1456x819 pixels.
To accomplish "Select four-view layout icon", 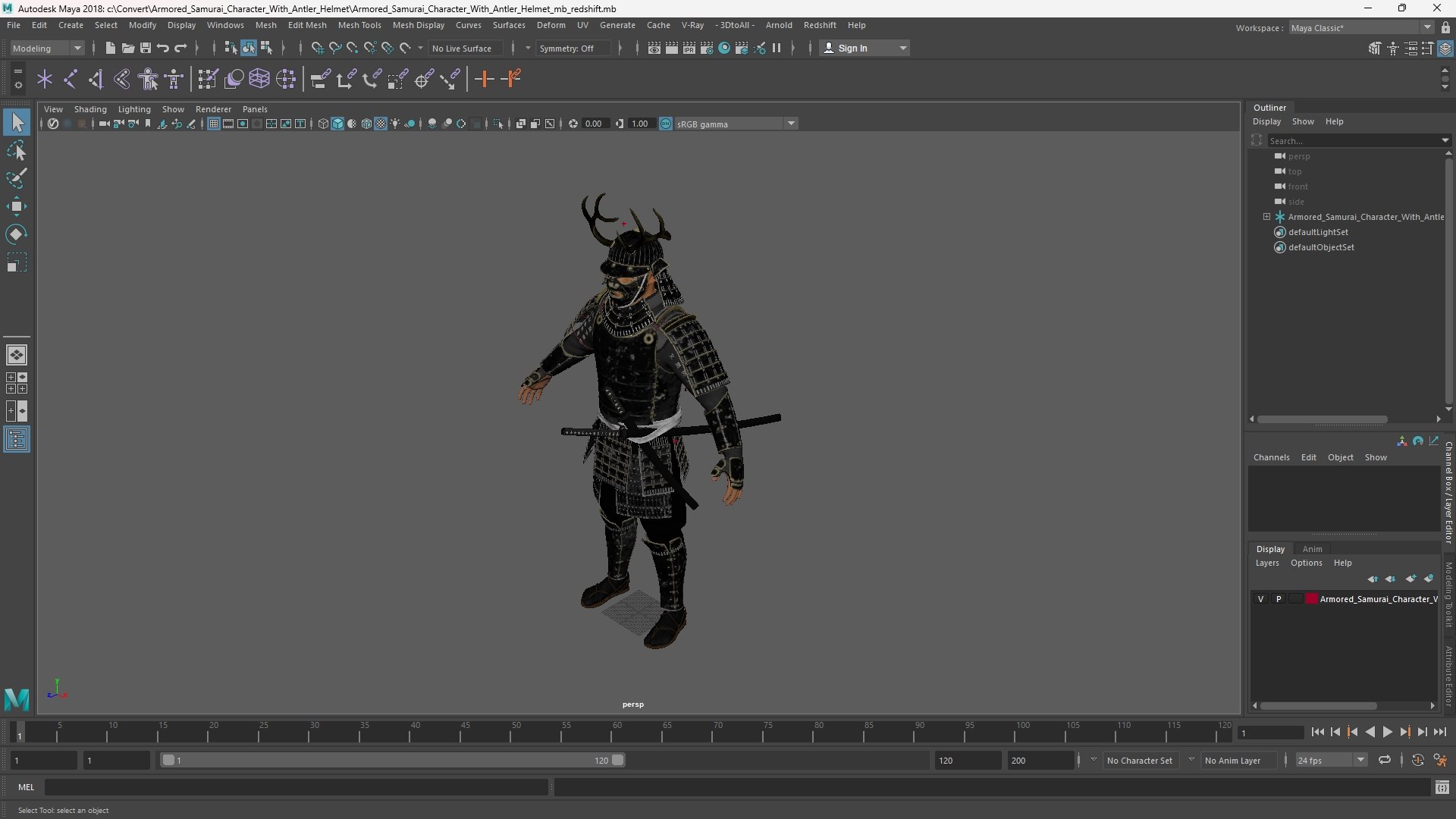I will (17, 383).
